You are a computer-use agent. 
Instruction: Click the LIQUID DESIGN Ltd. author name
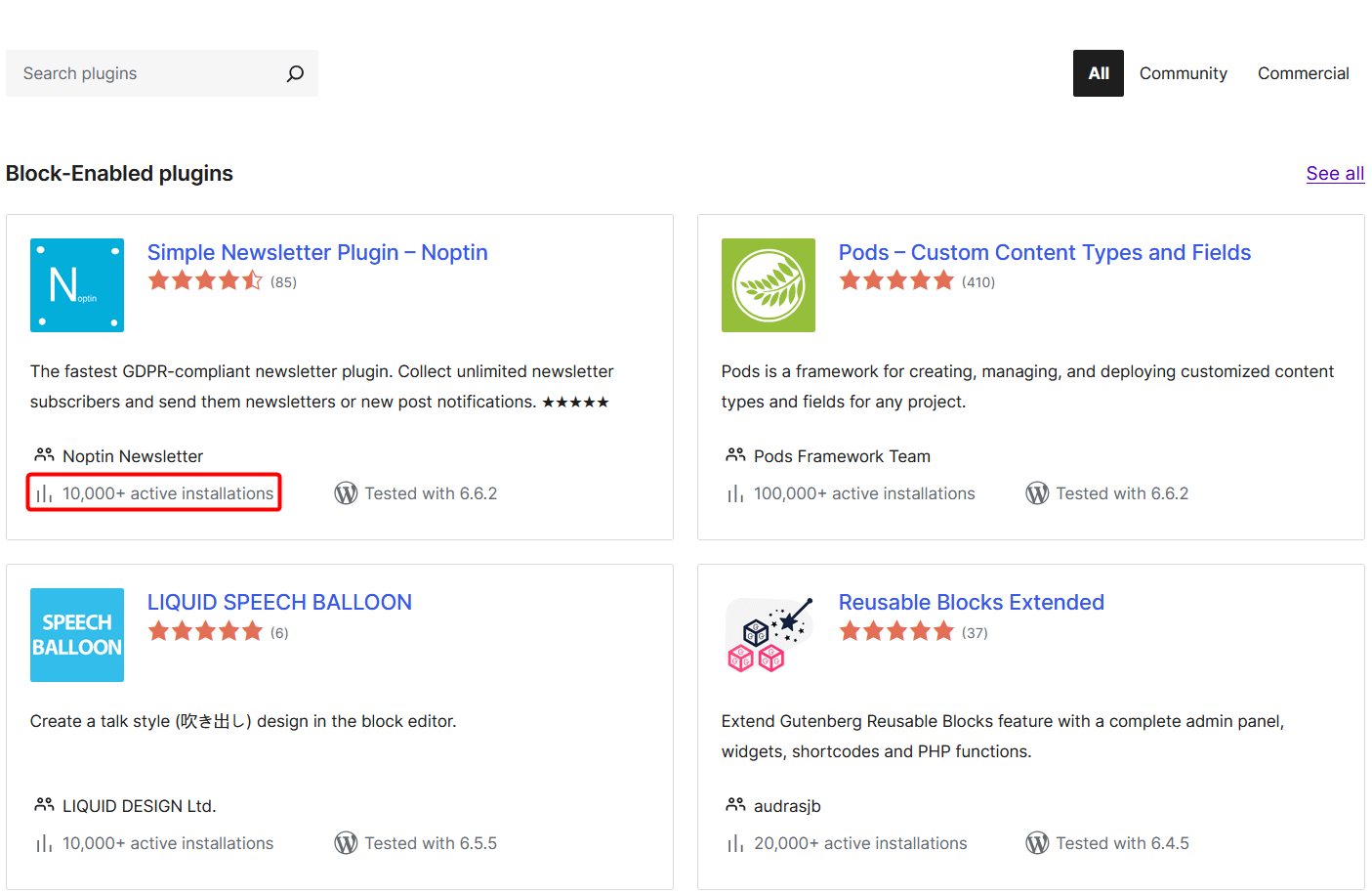(140, 806)
